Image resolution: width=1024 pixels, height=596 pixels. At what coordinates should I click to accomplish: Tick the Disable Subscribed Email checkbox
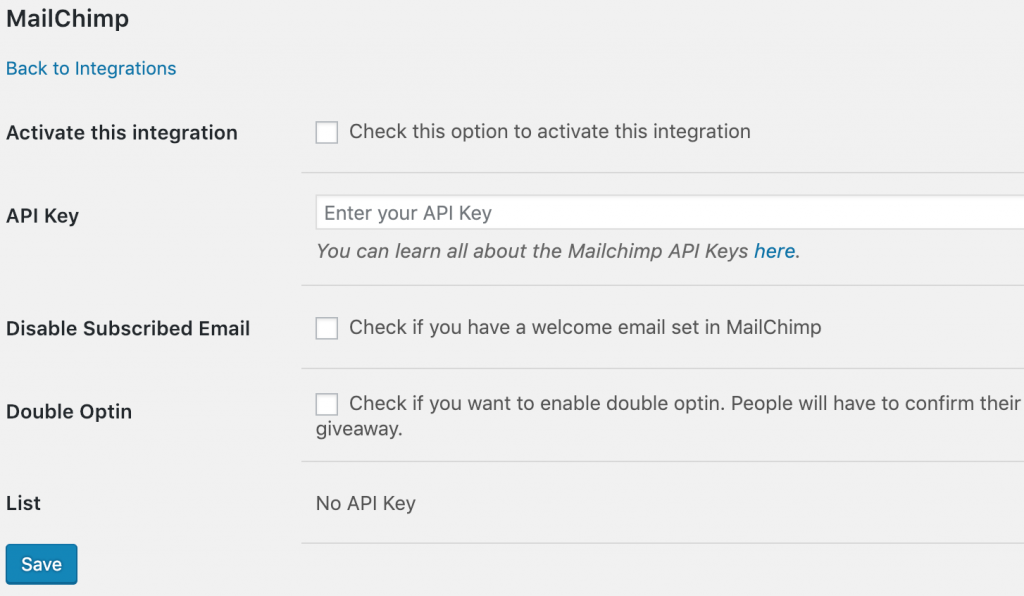tap(327, 328)
